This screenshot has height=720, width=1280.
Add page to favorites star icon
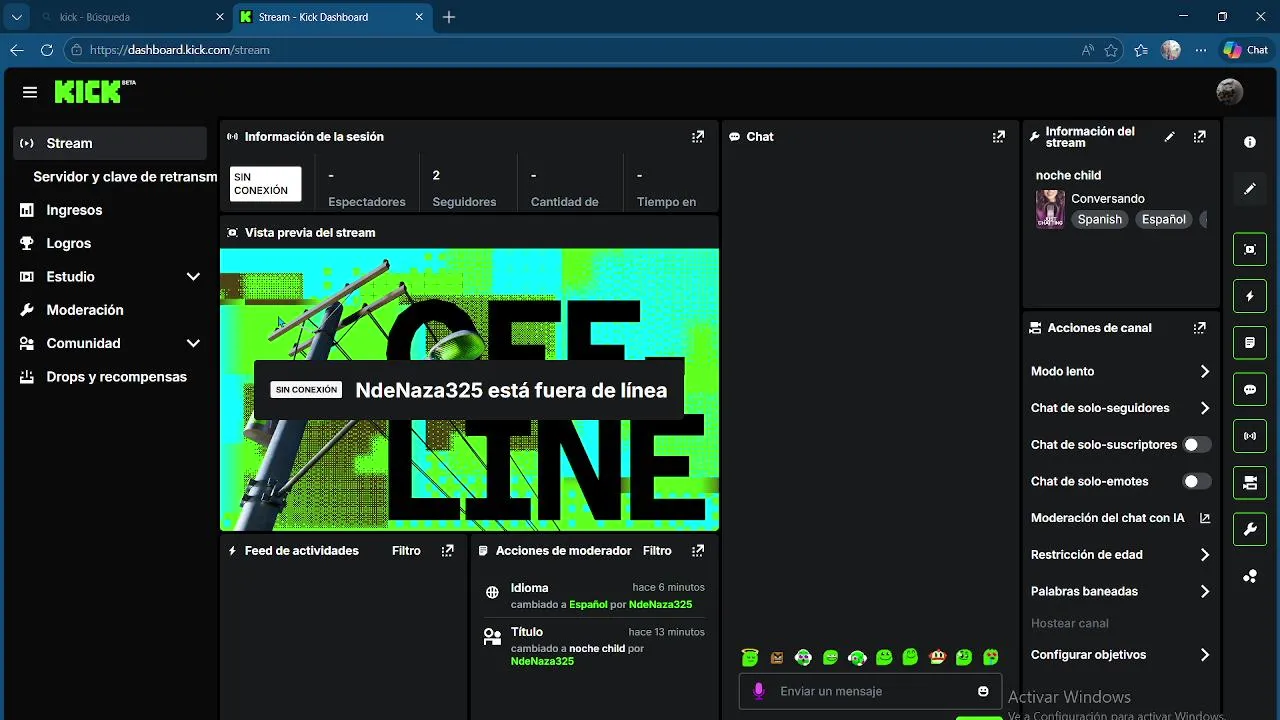coord(1111,50)
